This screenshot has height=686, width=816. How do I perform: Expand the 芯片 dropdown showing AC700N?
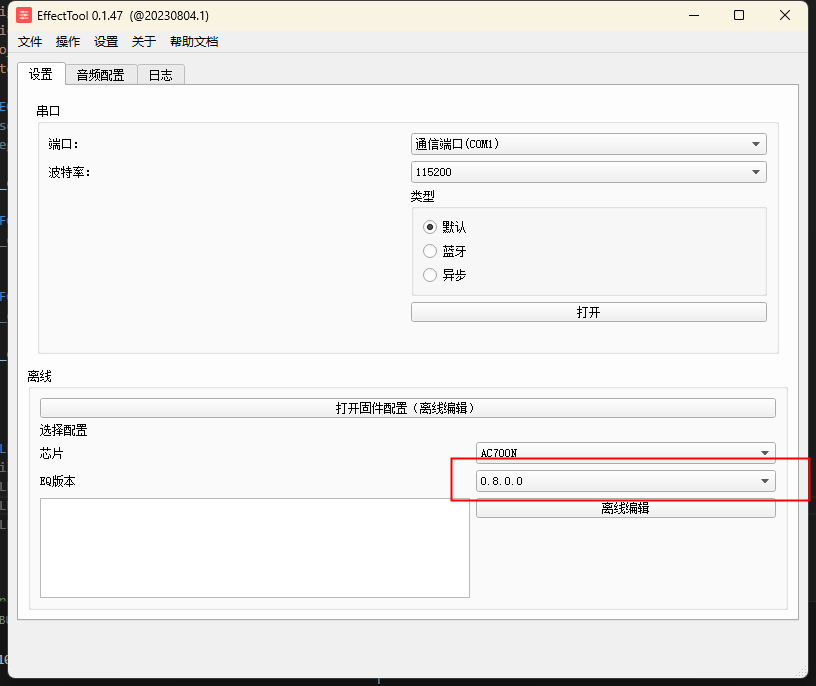tap(626, 453)
